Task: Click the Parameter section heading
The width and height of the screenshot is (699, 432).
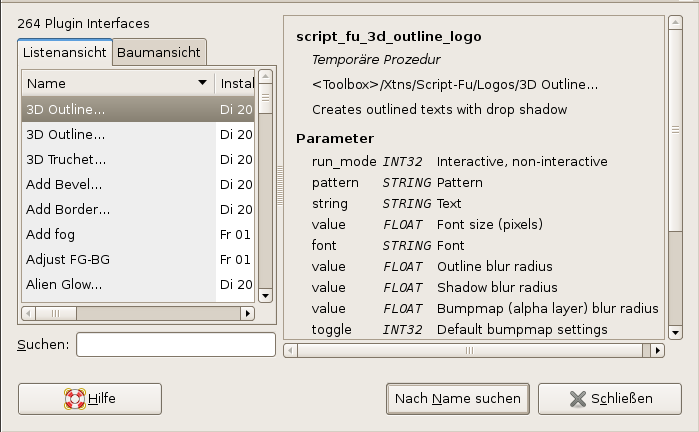Action: pos(335,139)
